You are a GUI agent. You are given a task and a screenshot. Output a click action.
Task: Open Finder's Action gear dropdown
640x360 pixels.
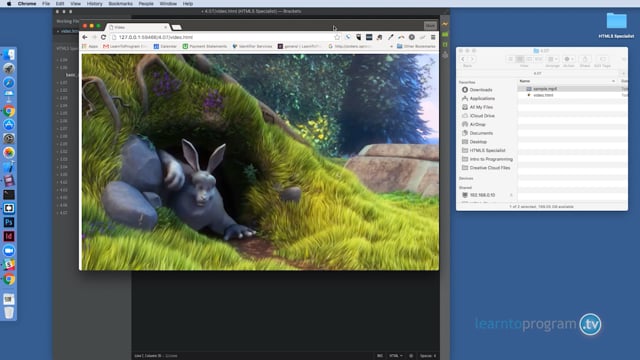(569, 59)
